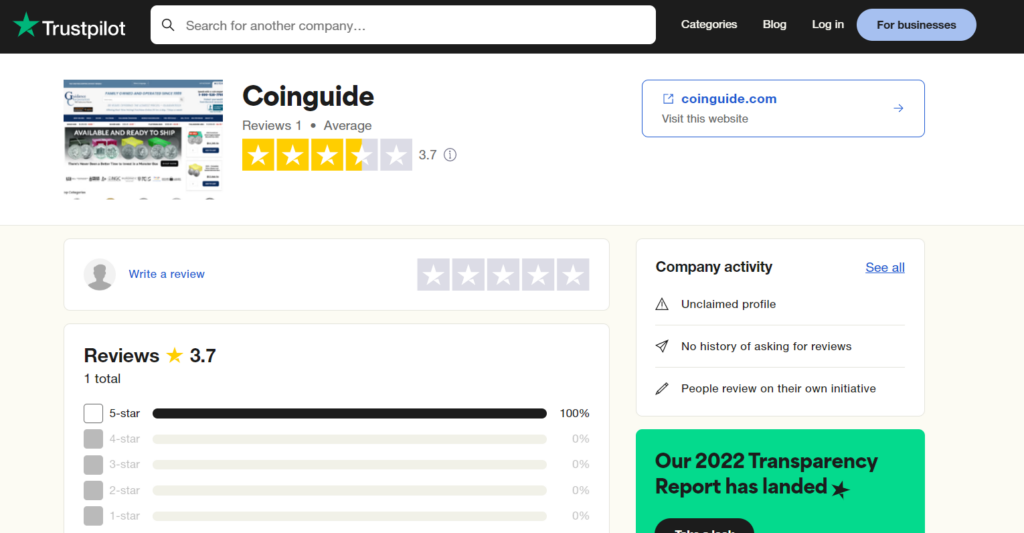Check the 1-star filter checkbox

click(x=93, y=516)
